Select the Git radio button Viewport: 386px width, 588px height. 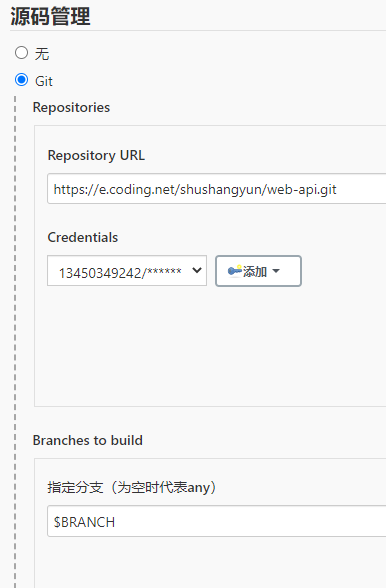pyautogui.click(x=21, y=80)
